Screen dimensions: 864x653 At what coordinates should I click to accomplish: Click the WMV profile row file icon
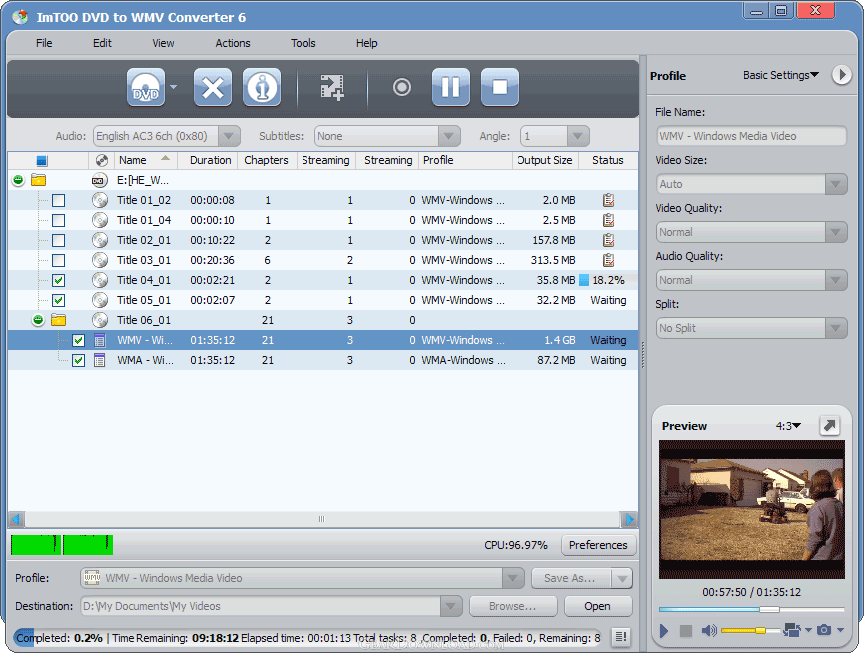tap(99, 340)
